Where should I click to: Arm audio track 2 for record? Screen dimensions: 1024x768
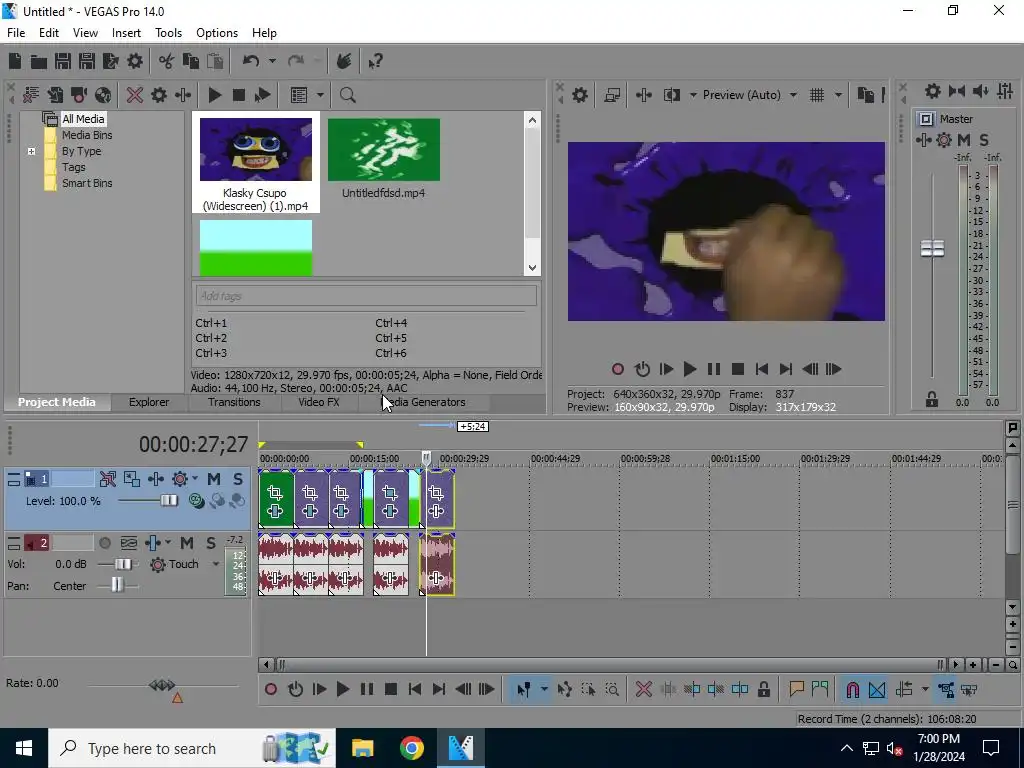[x=104, y=543]
